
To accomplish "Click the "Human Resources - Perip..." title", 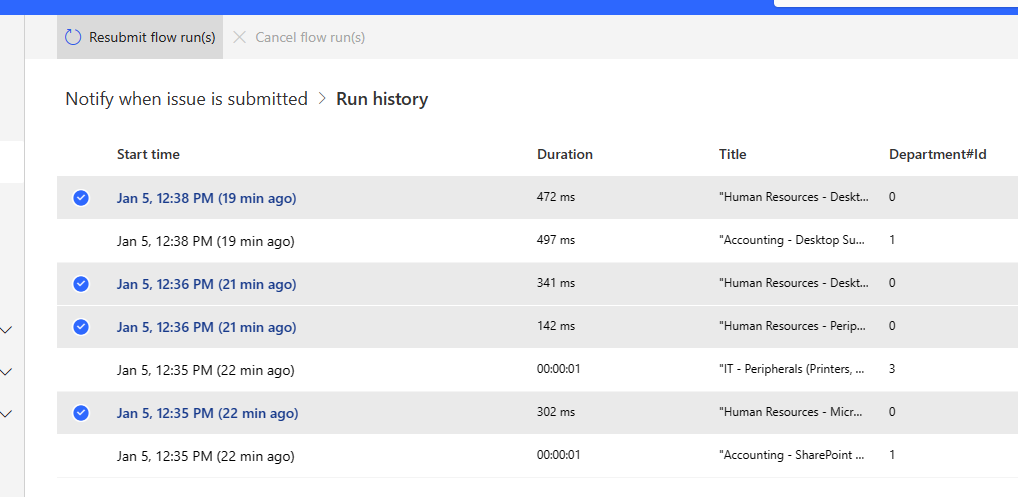I will (x=793, y=326).
